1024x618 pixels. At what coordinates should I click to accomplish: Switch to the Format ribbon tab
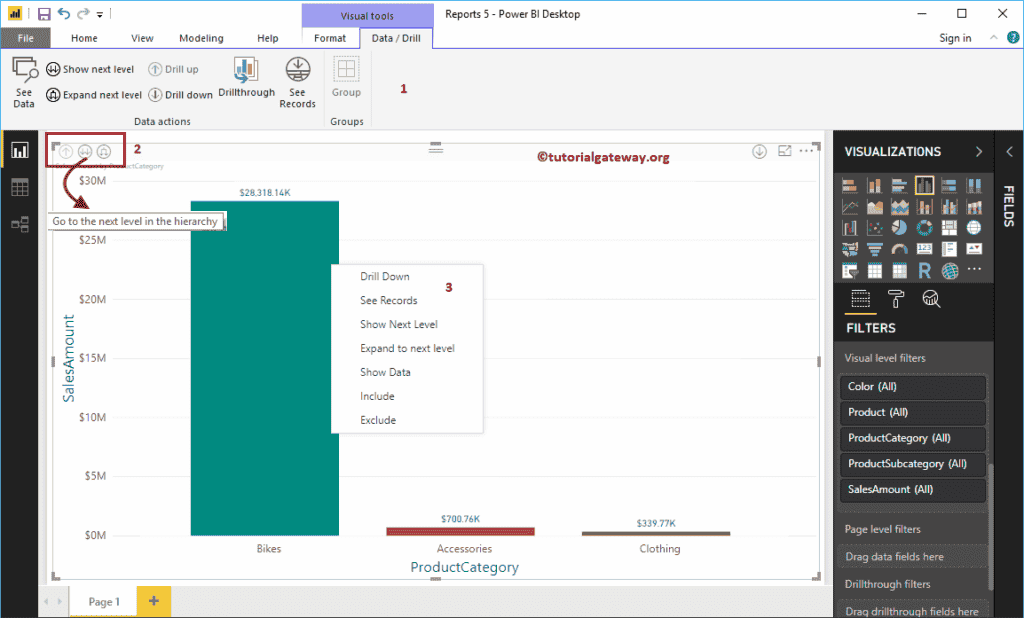pos(330,38)
